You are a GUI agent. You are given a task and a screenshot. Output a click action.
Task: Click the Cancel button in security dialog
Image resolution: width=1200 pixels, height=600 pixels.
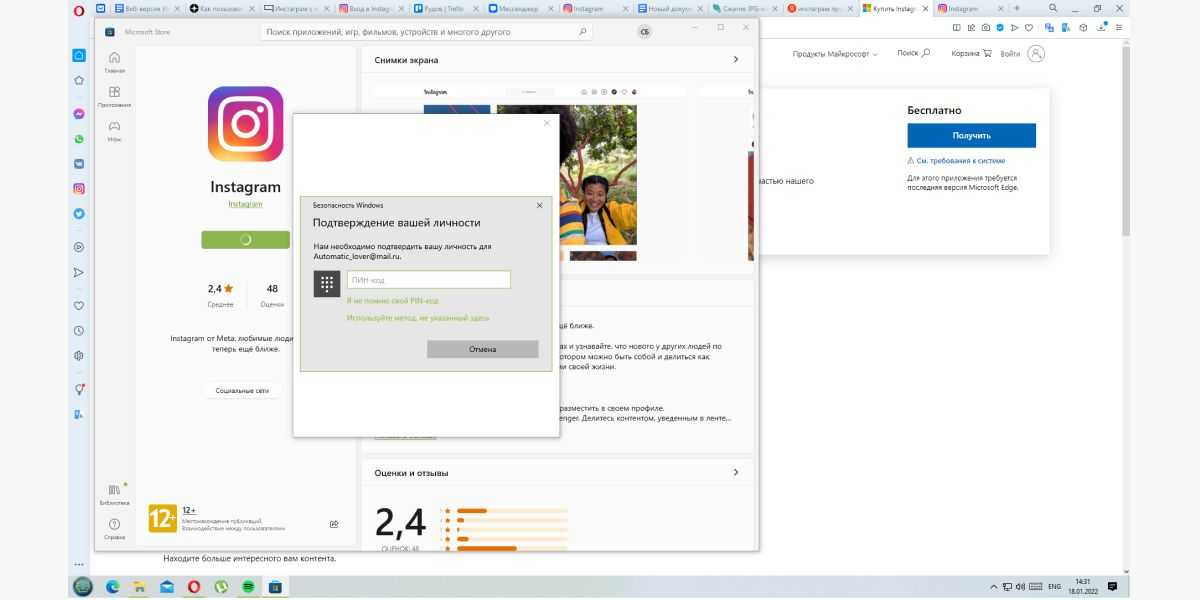point(482,349)
